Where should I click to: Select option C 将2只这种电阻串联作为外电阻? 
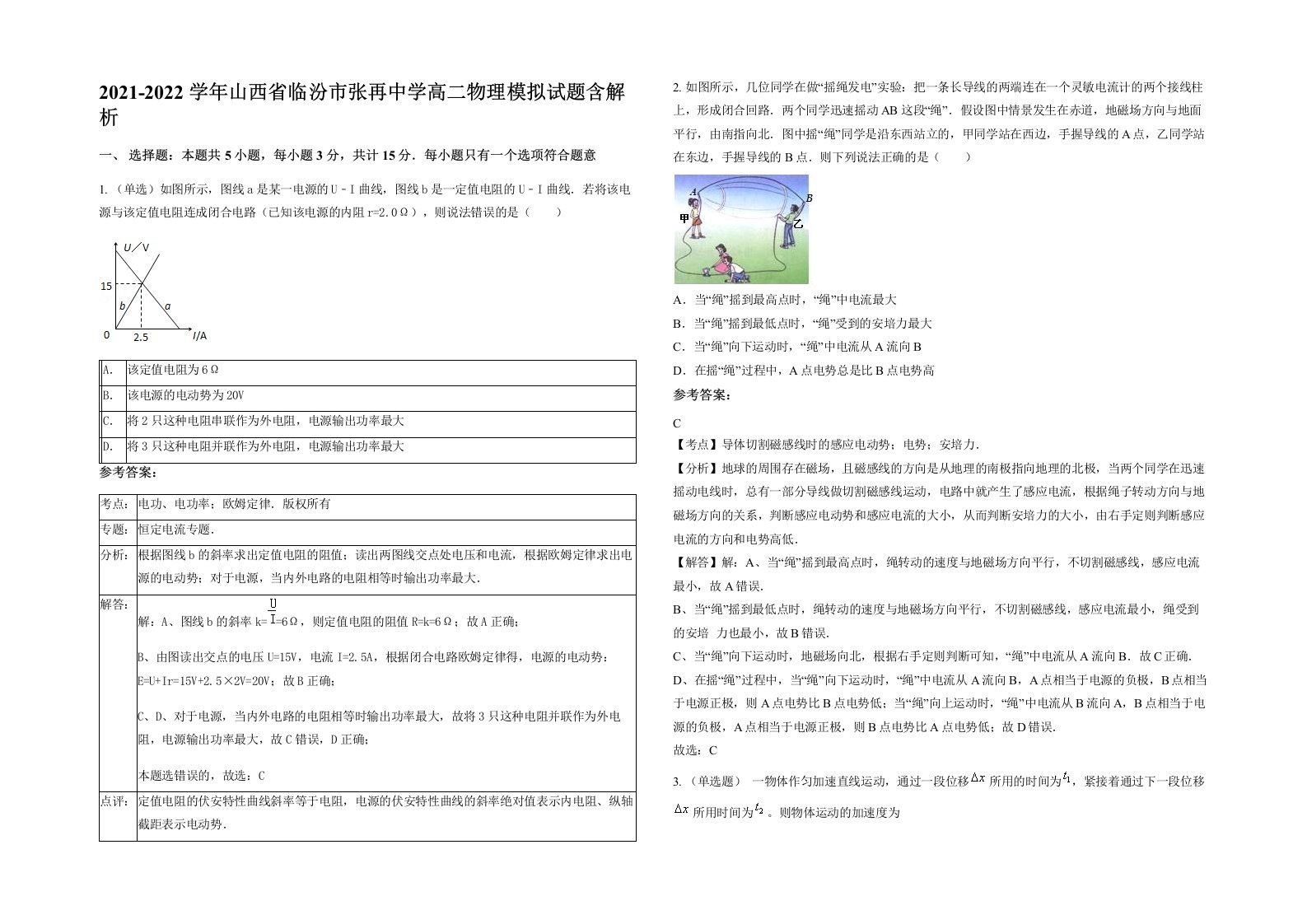point(367,423)
